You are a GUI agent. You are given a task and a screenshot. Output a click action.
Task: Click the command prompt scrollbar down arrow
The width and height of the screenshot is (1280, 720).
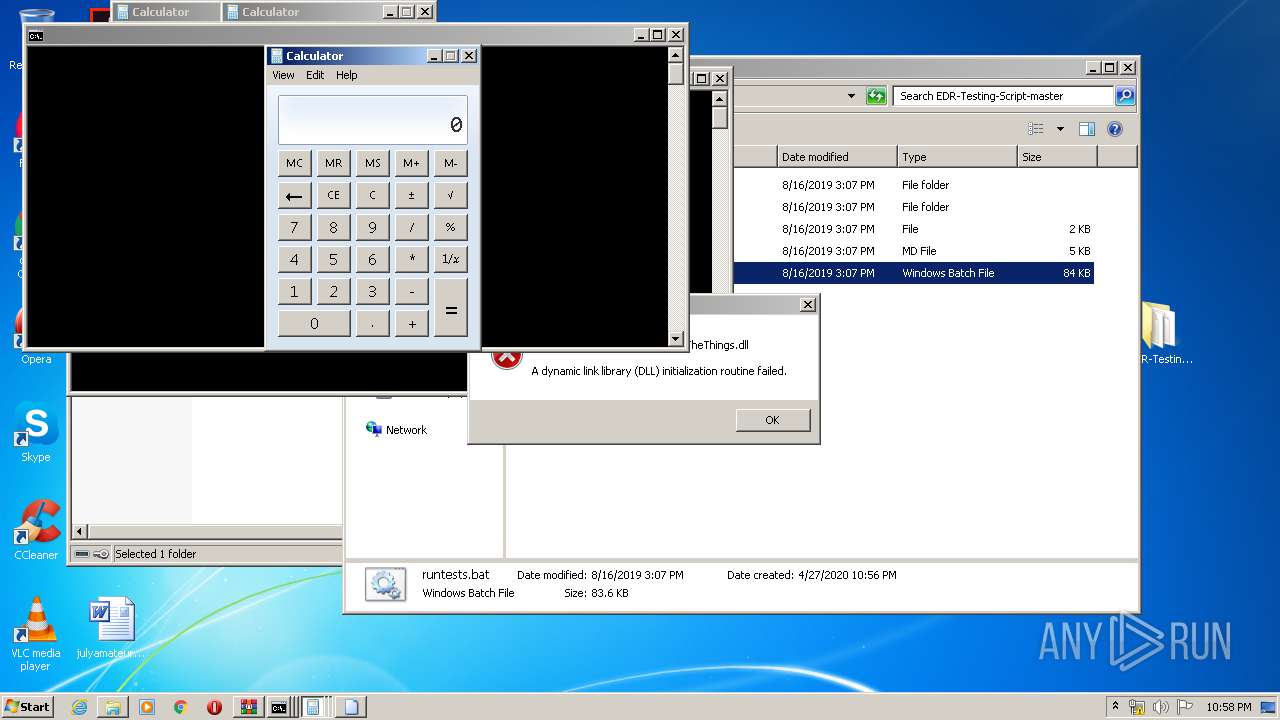pyautogui.click(x=676, y=338)
